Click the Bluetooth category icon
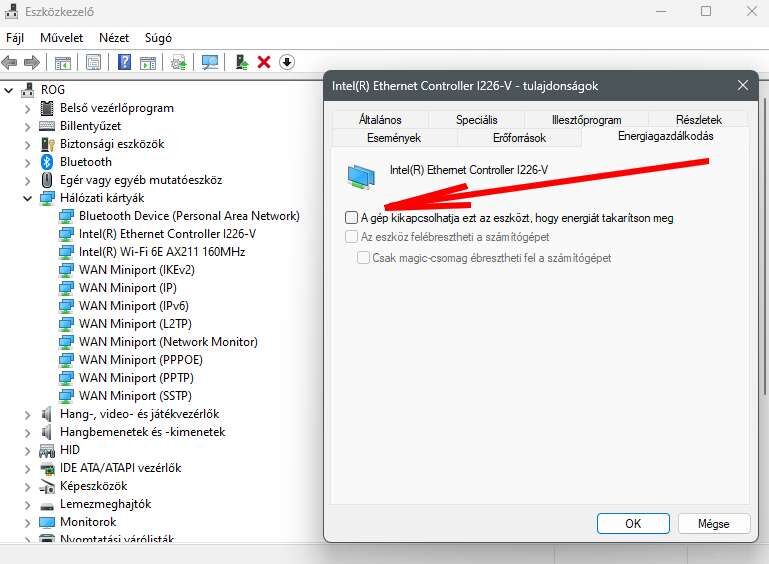Image resolution: width=769 pixels, height=564 pixels. [x=47, y=162]
